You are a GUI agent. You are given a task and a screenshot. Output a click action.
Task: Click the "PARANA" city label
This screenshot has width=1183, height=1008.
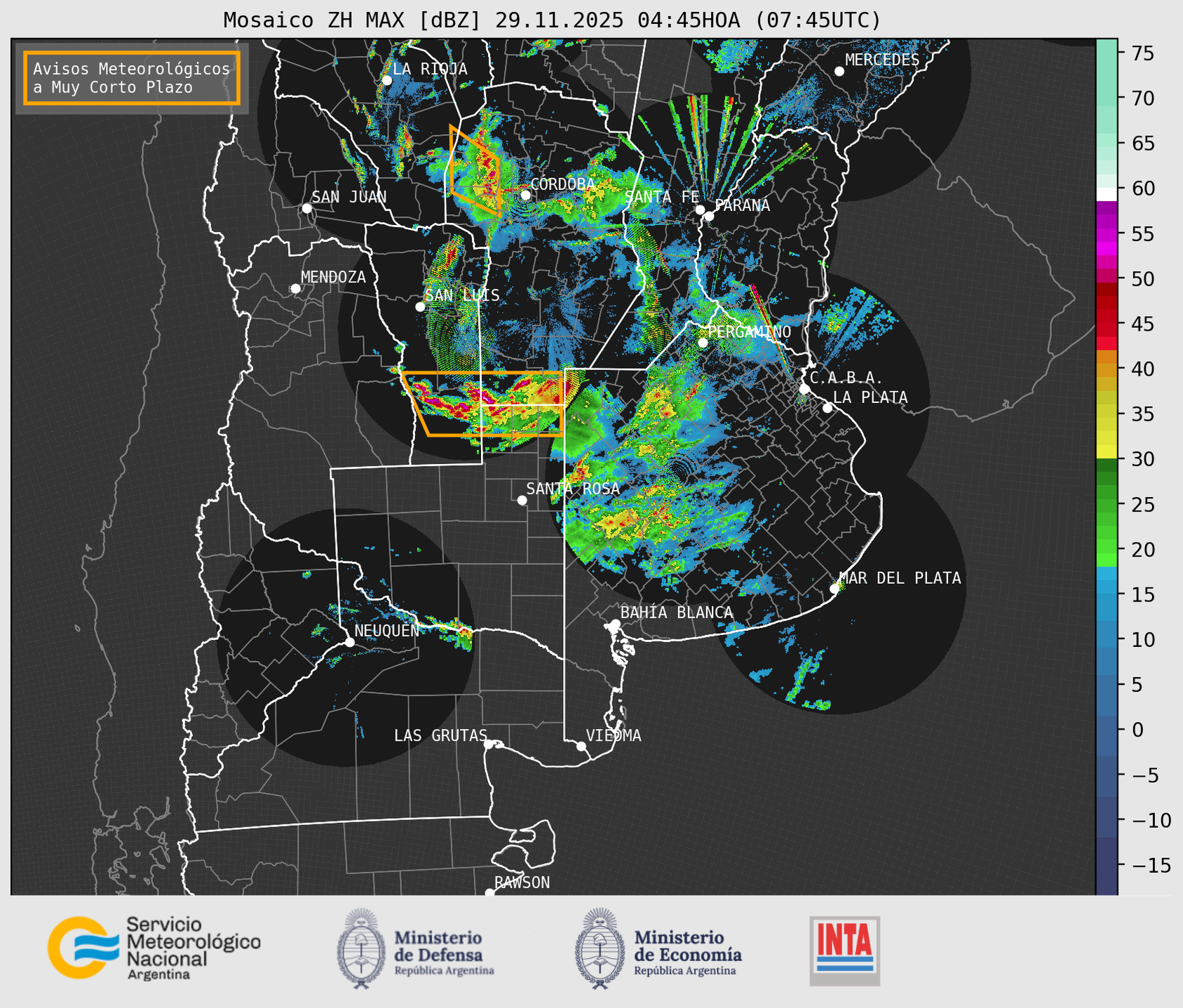(742, 205)
